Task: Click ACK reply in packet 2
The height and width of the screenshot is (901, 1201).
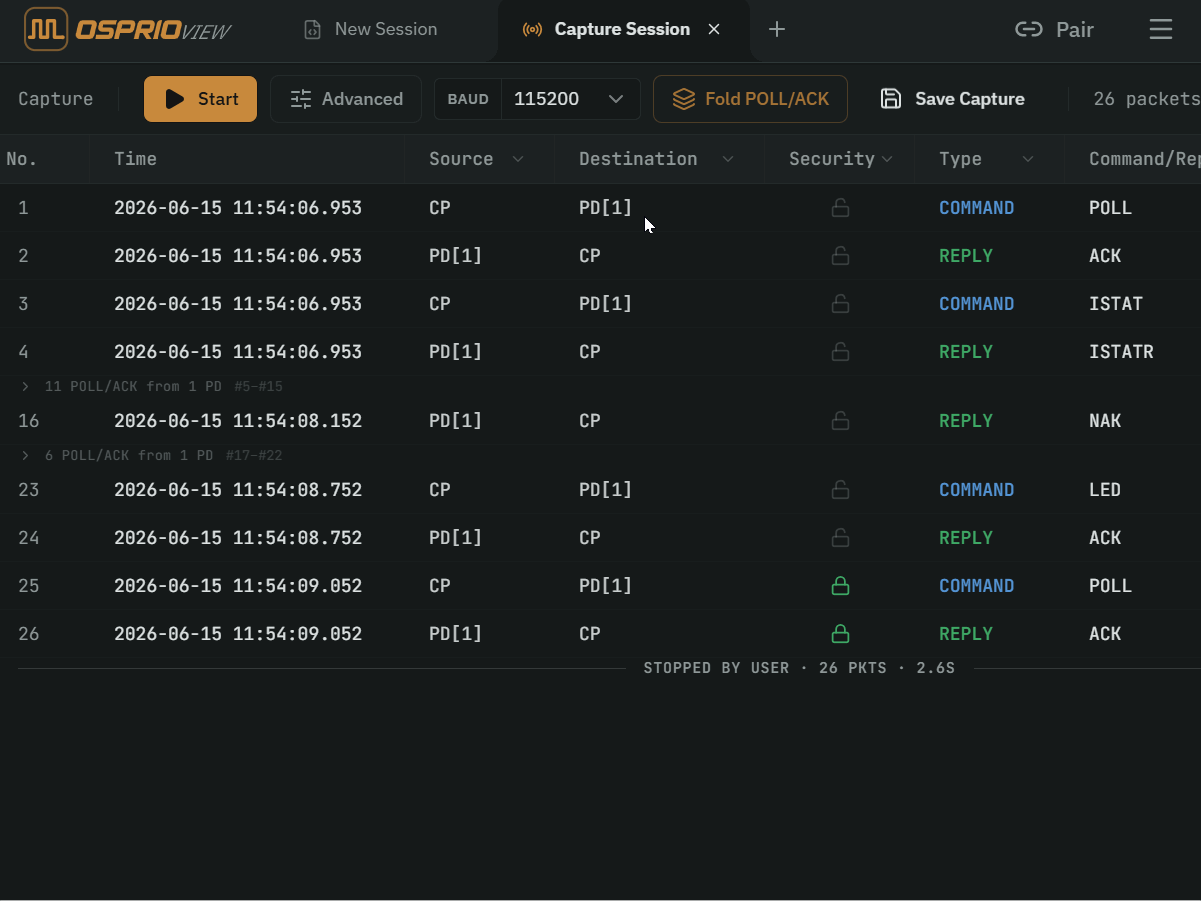Action: tap(1105, 256)
